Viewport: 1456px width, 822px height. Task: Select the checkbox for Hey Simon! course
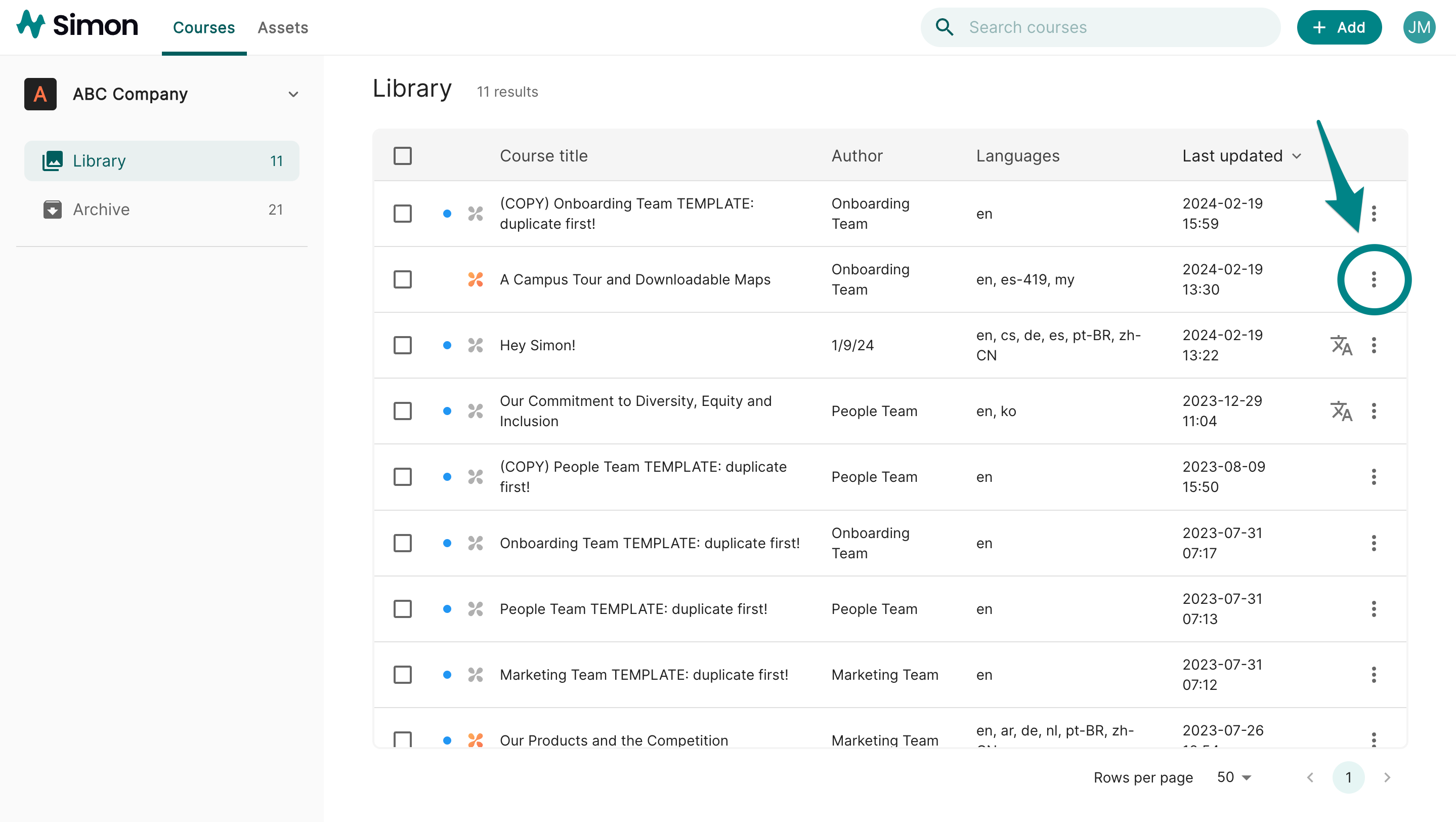[402, 345]
